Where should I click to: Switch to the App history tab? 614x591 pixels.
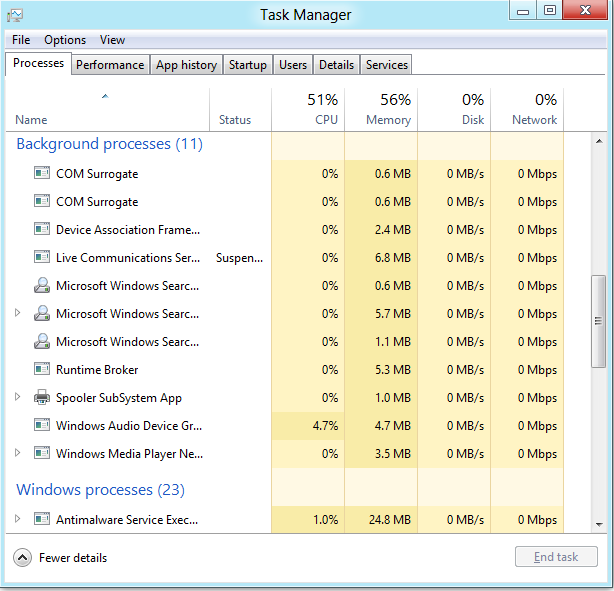click(186, 65)
